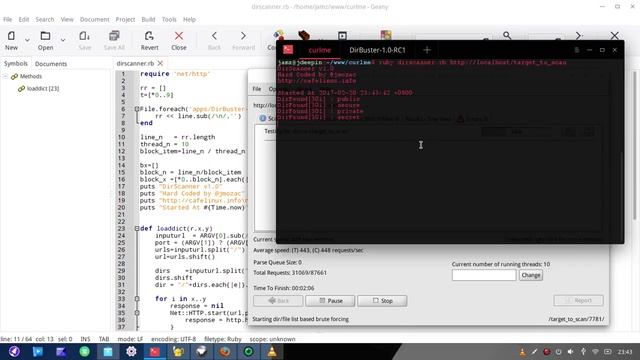This screenshot has height=360, width=640.
Task: Collapse the File.foreach fold marker at line 6
Action: 137,109
